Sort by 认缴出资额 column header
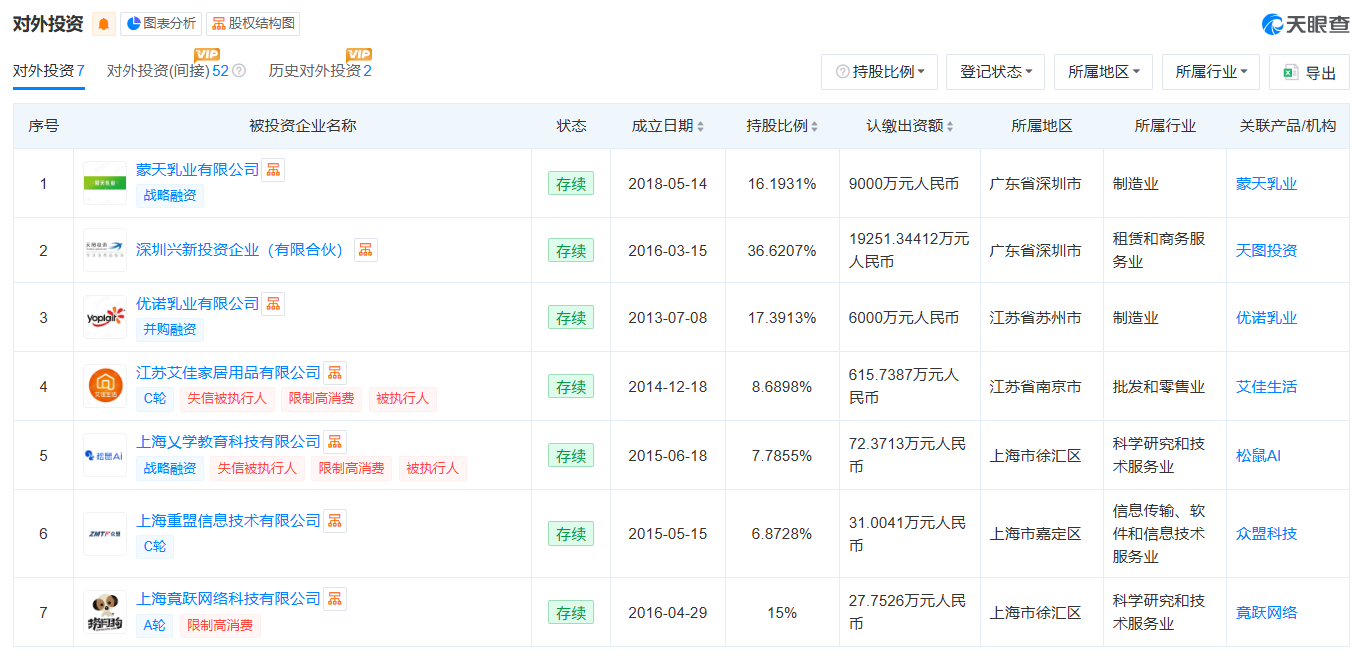Screen dimensions: 1365x662 (909, 126)
